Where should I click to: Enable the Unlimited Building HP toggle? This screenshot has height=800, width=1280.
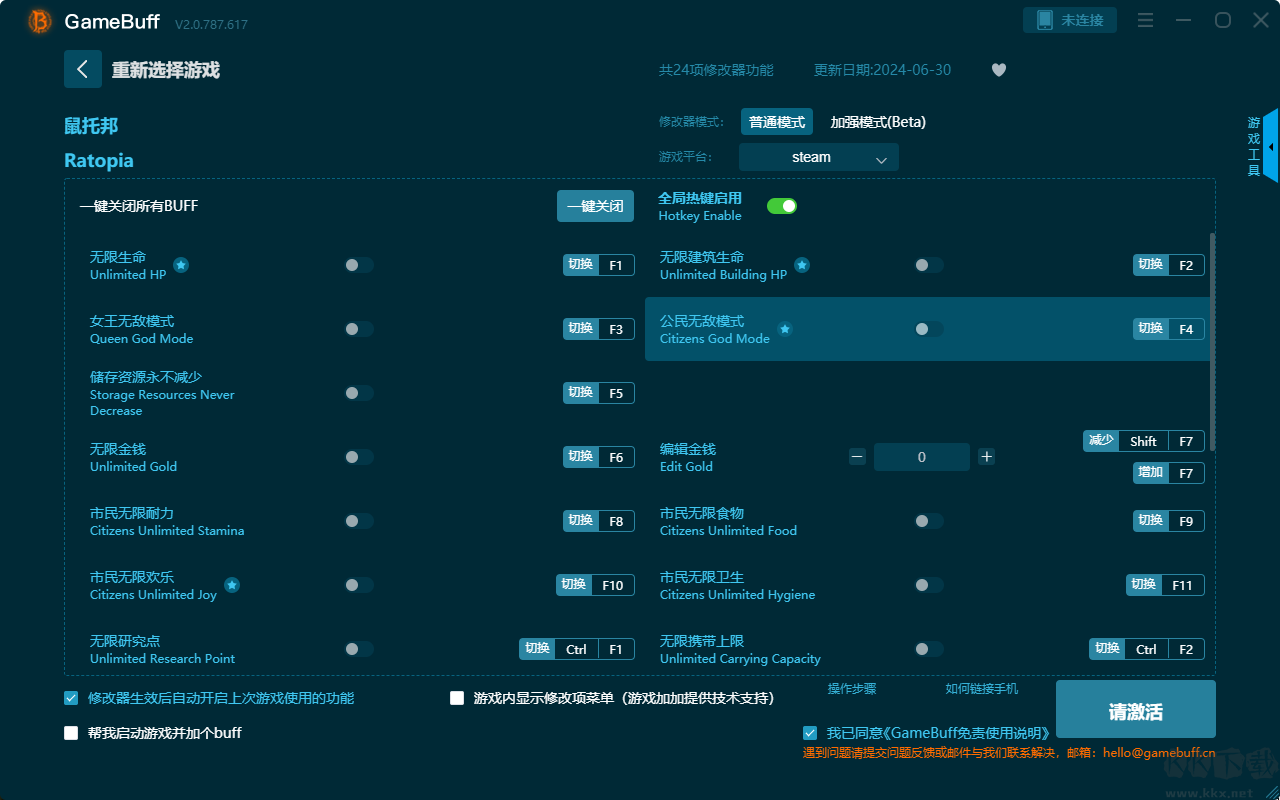[x=929, y=265]
